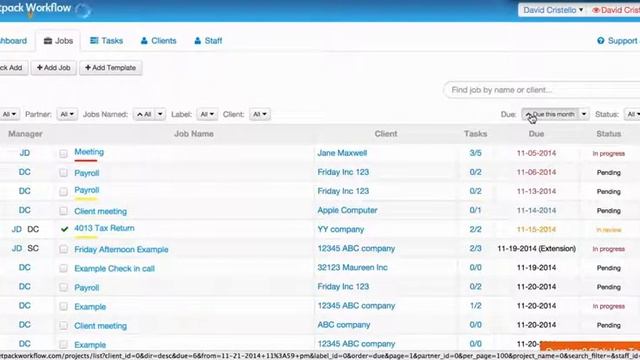
Task: Click the 3/5 tasks count for Meeting
Action: pyautogui.click(x=476, y=153)
